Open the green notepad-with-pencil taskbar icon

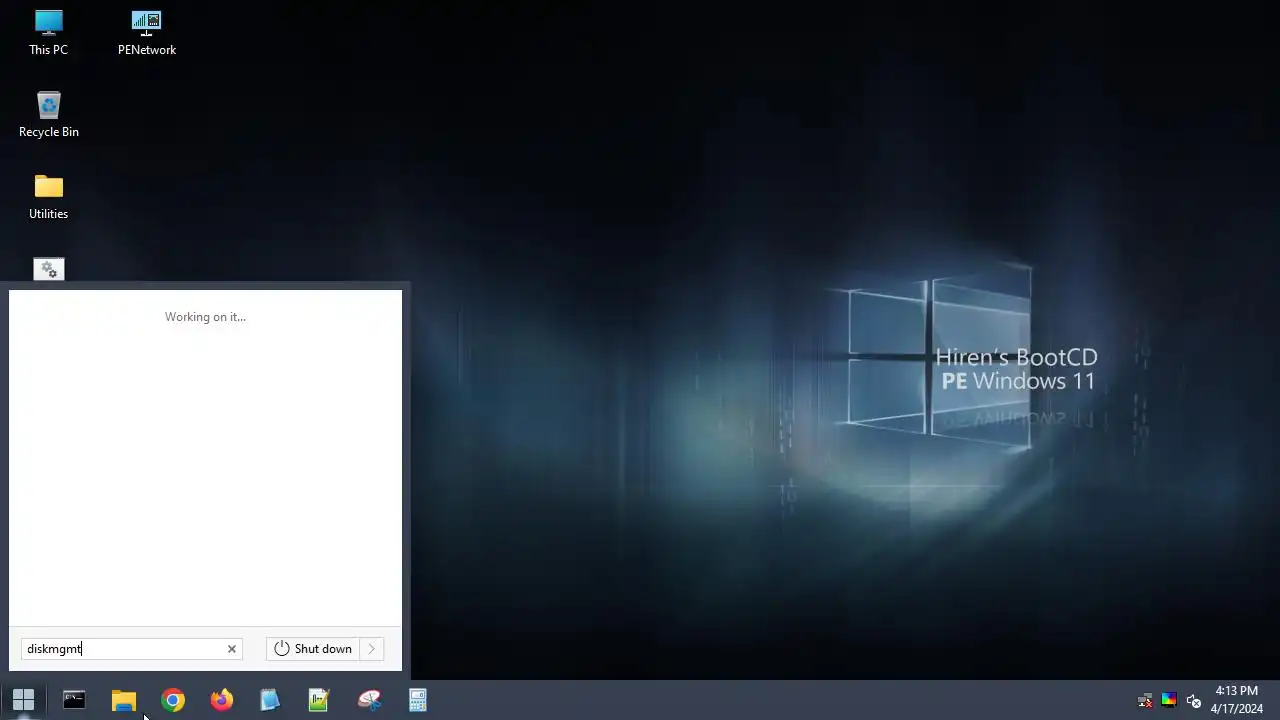point(319,700)
